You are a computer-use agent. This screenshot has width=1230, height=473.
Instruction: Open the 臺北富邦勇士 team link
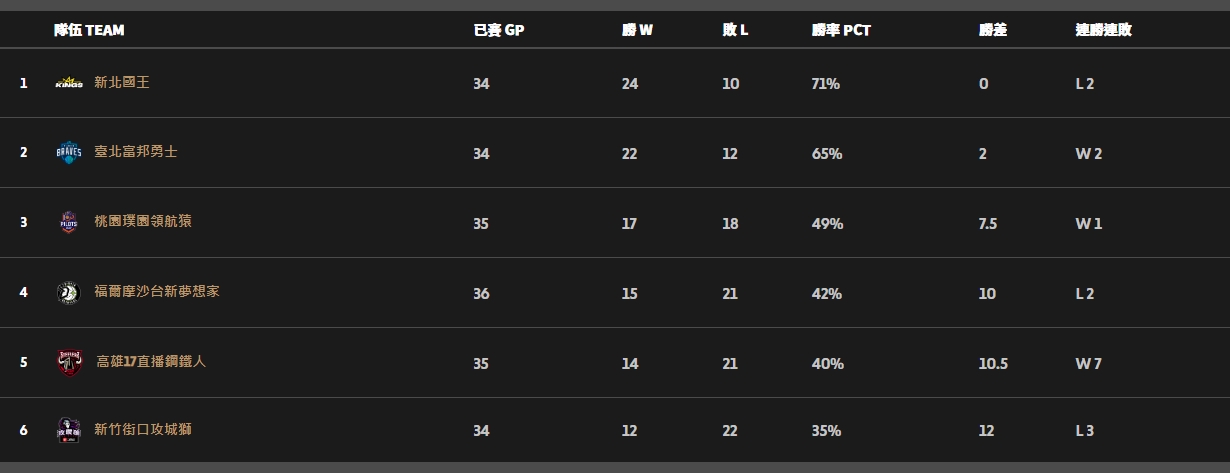point(136,152)
